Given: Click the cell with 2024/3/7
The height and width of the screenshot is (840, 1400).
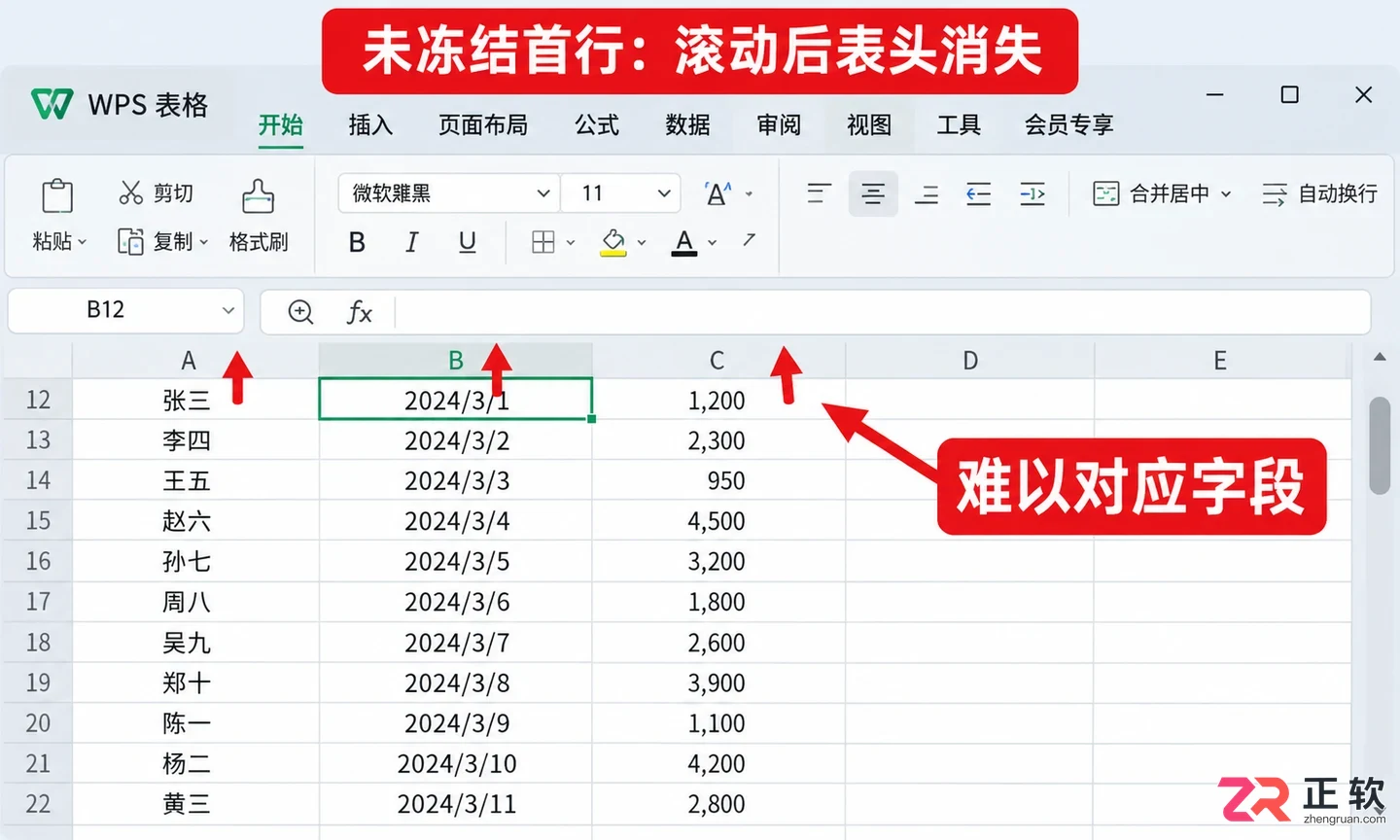Looking at the screenshot, I should 456,643.
